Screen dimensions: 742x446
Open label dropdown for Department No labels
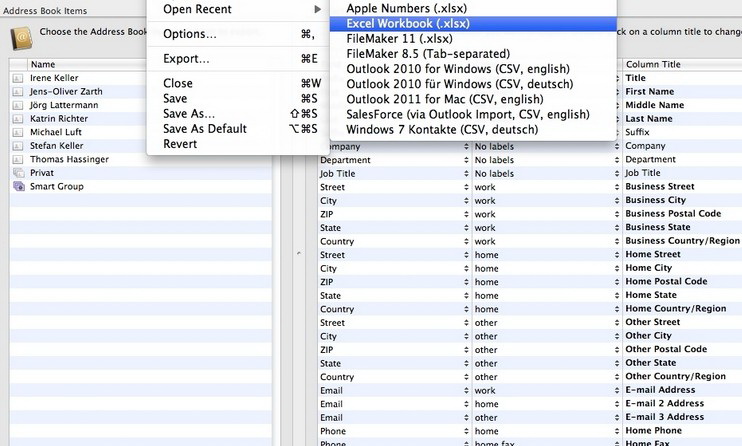tap(617, 160)
